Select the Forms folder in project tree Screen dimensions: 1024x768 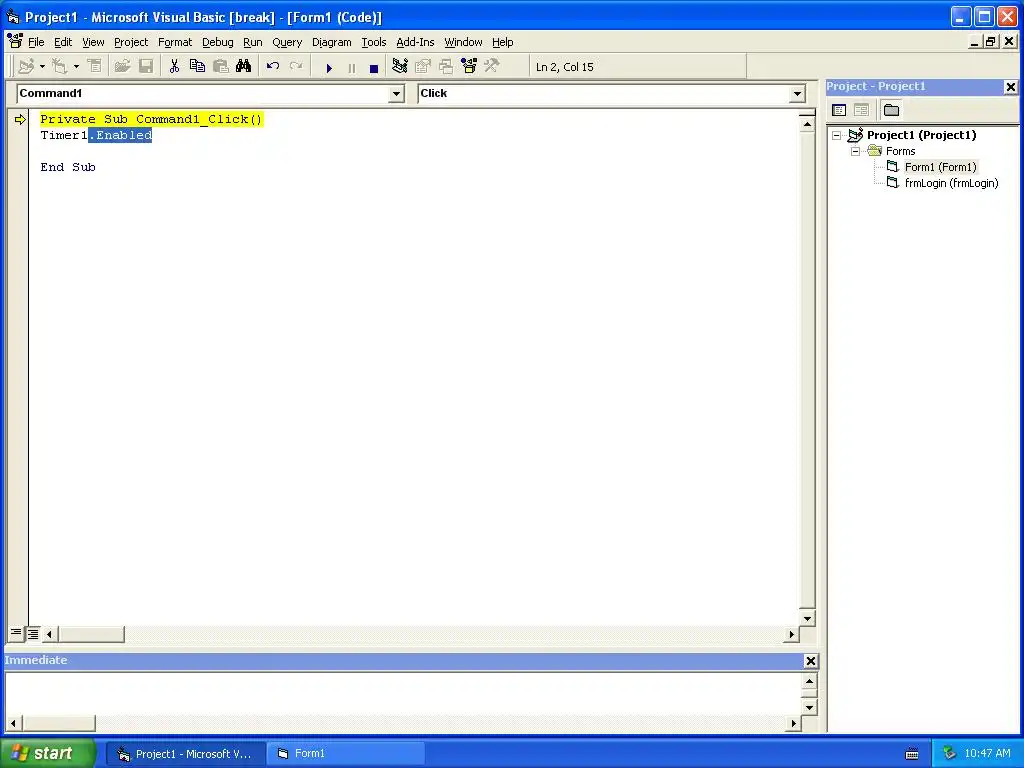[900, 152]
